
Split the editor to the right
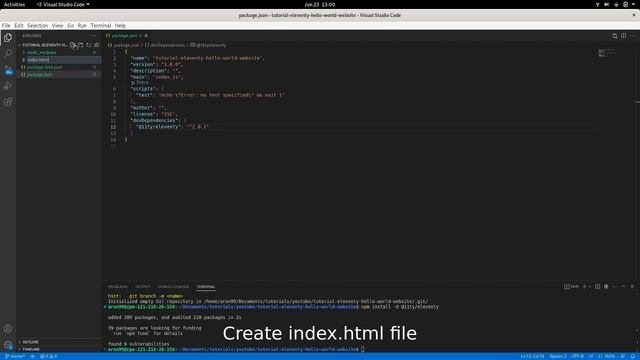[624, 36]
